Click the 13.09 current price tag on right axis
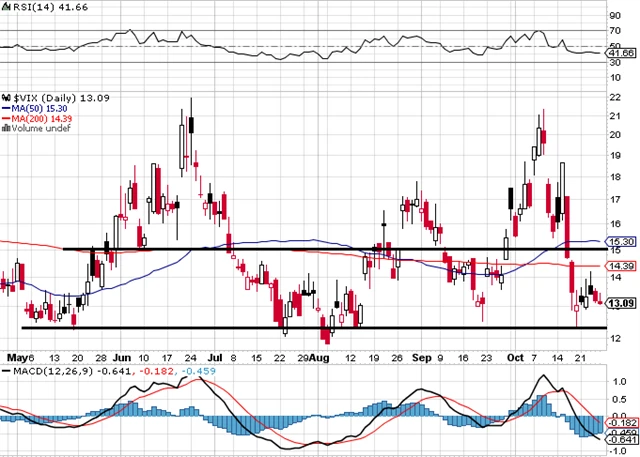 tap(621, 304)
